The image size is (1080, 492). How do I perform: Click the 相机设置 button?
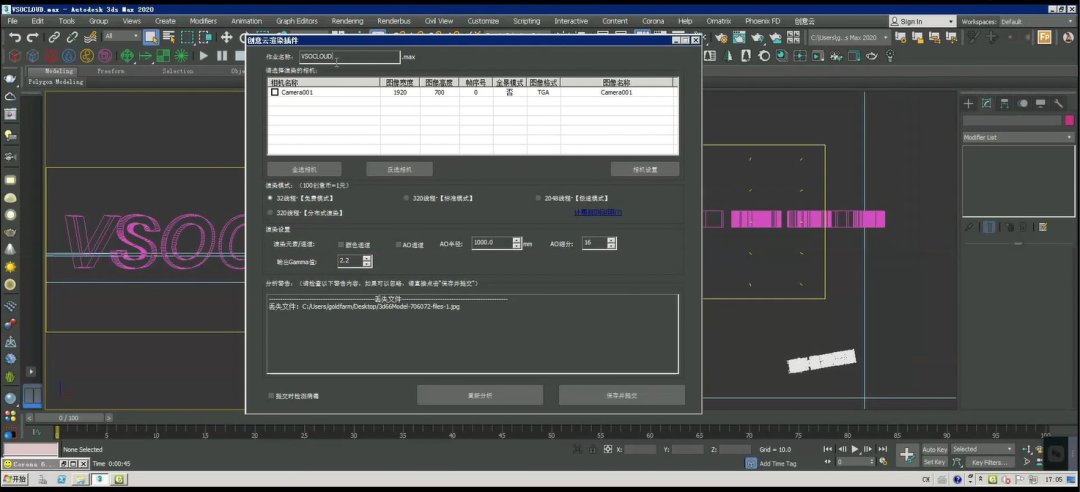click(645, 169)
